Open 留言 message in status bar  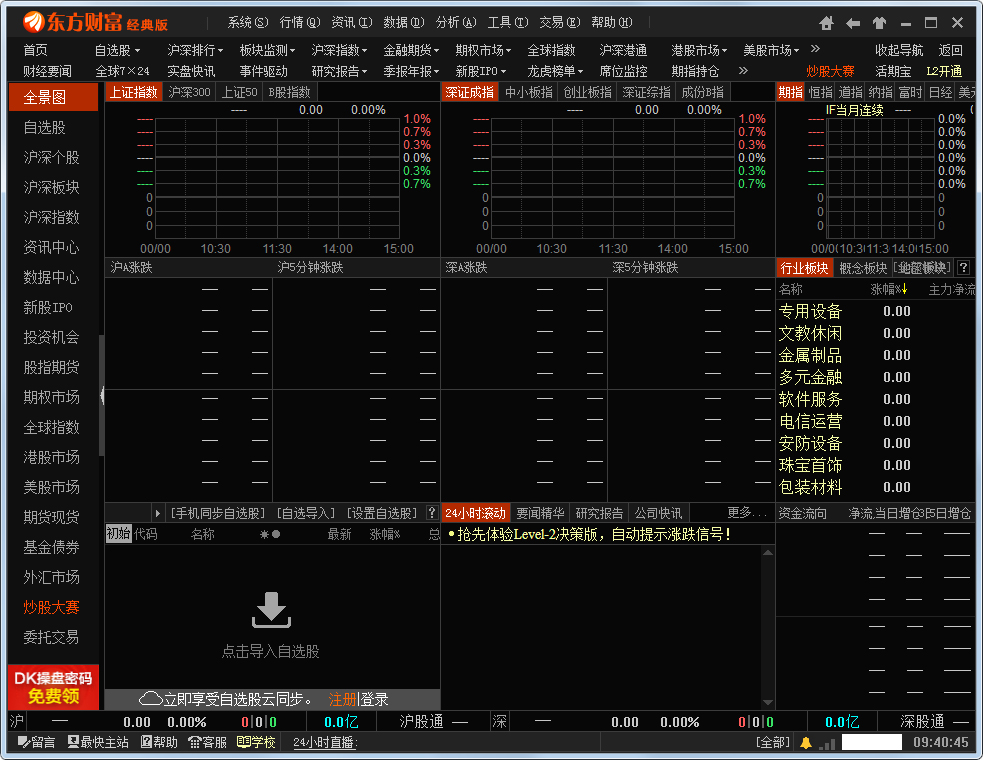[x=36, y=742]
